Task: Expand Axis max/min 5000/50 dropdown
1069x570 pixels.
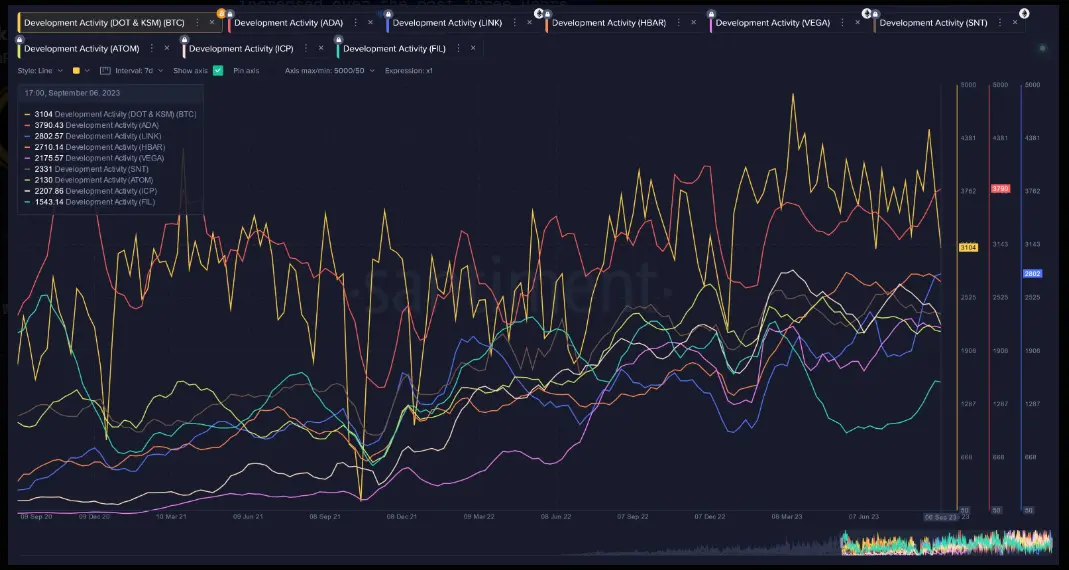Action: click(330, 70)
